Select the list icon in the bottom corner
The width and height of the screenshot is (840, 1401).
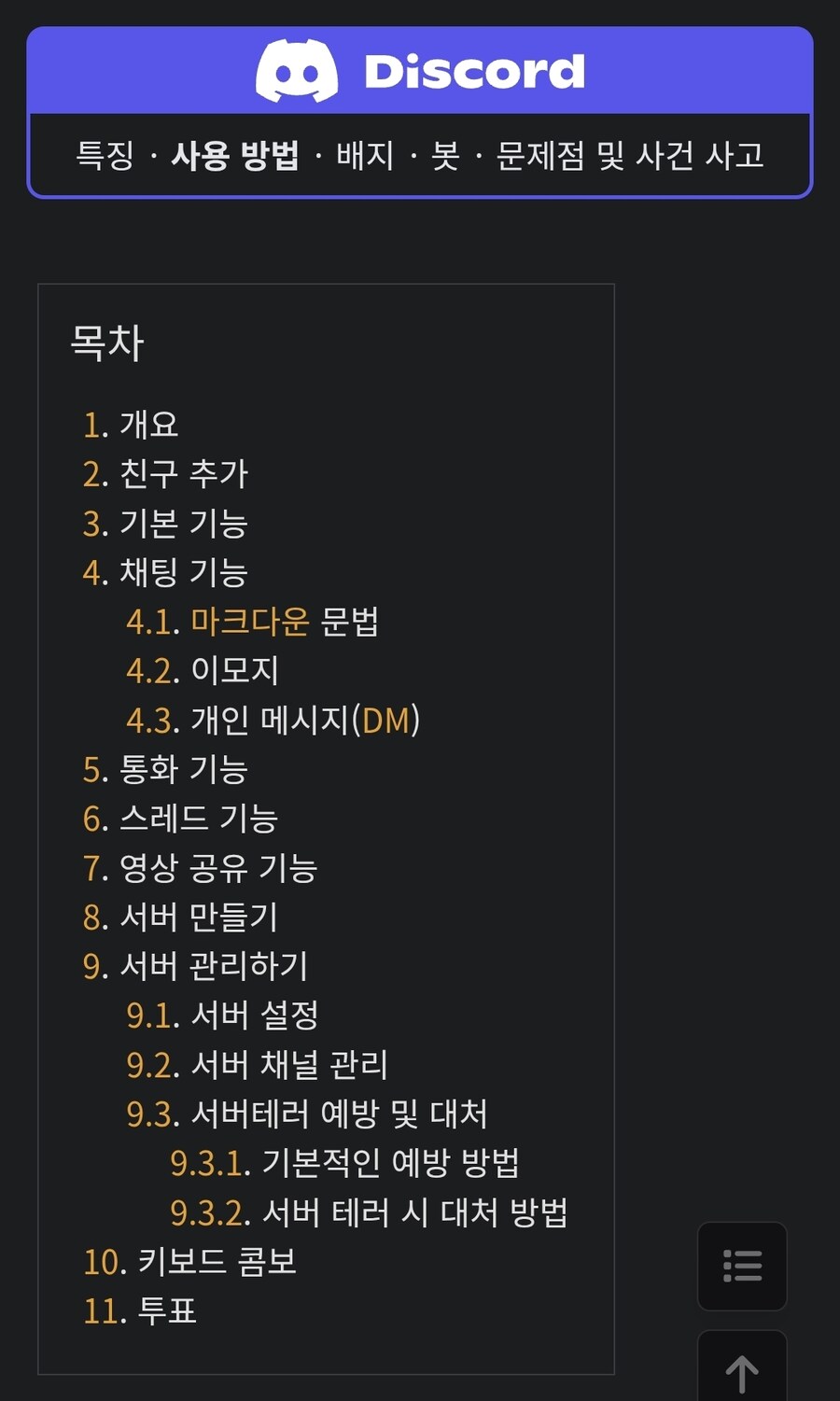(742, 1267)
